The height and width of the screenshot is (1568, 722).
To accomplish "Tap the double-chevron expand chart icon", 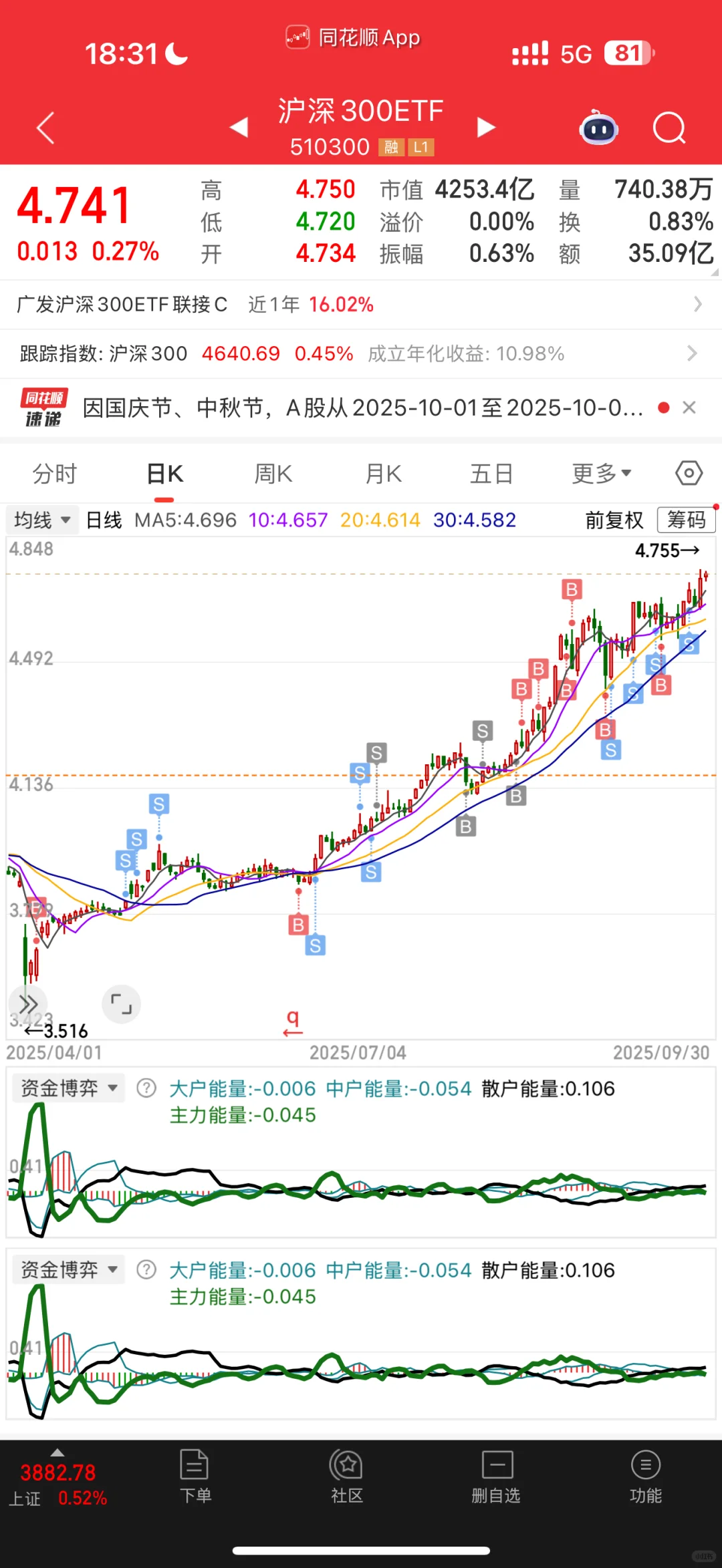I will point(28,1004).
